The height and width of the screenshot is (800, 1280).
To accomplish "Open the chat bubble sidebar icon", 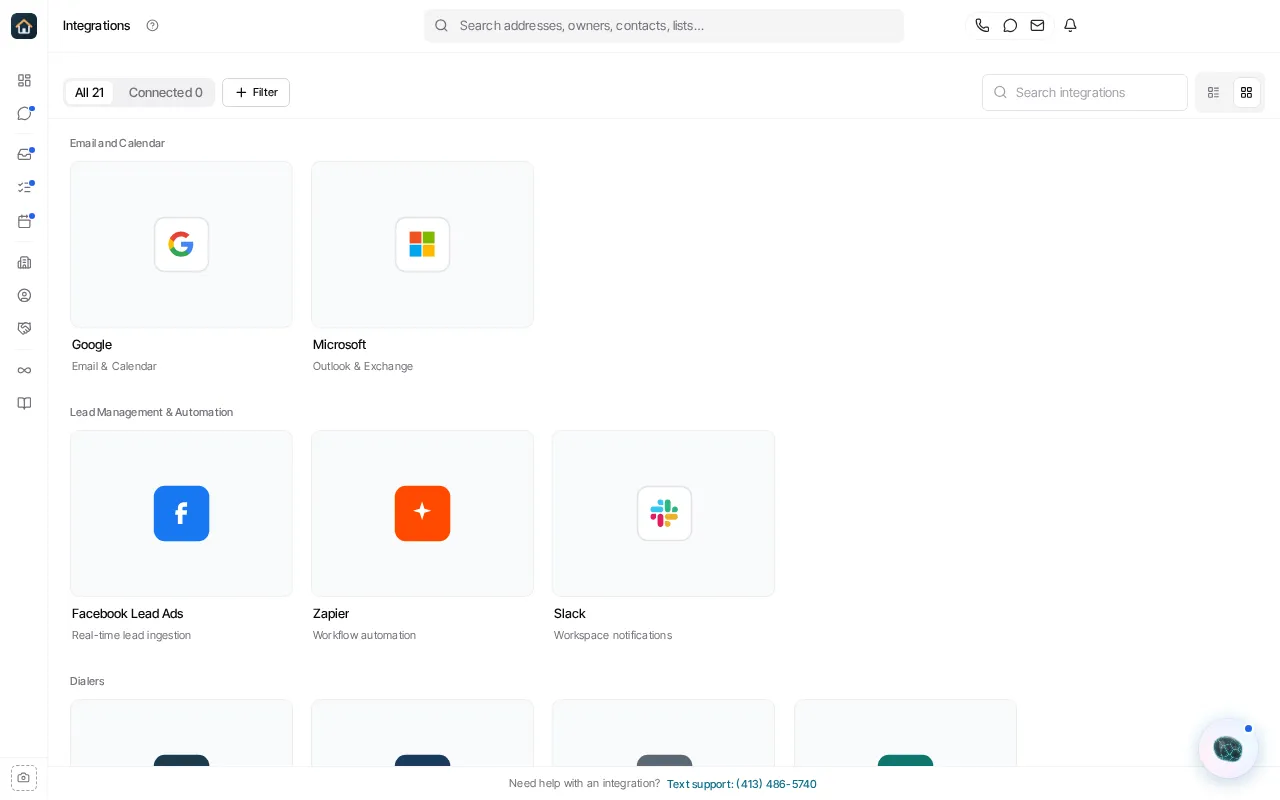I will coord(24,113).
